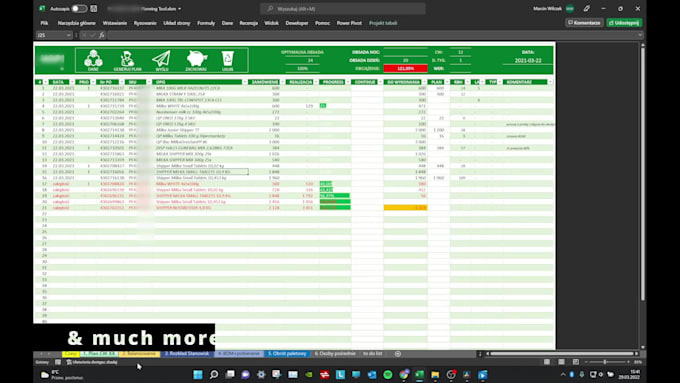Open the Deweloper ribbon tab

pos(297,23)
